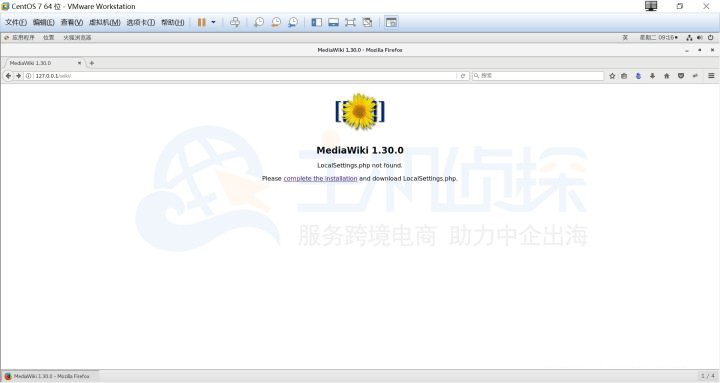Click the blue Firefox toolbar icon
The height and width of the screenshot is (383, 720).
pyautogui.click(x=638, y=76)
